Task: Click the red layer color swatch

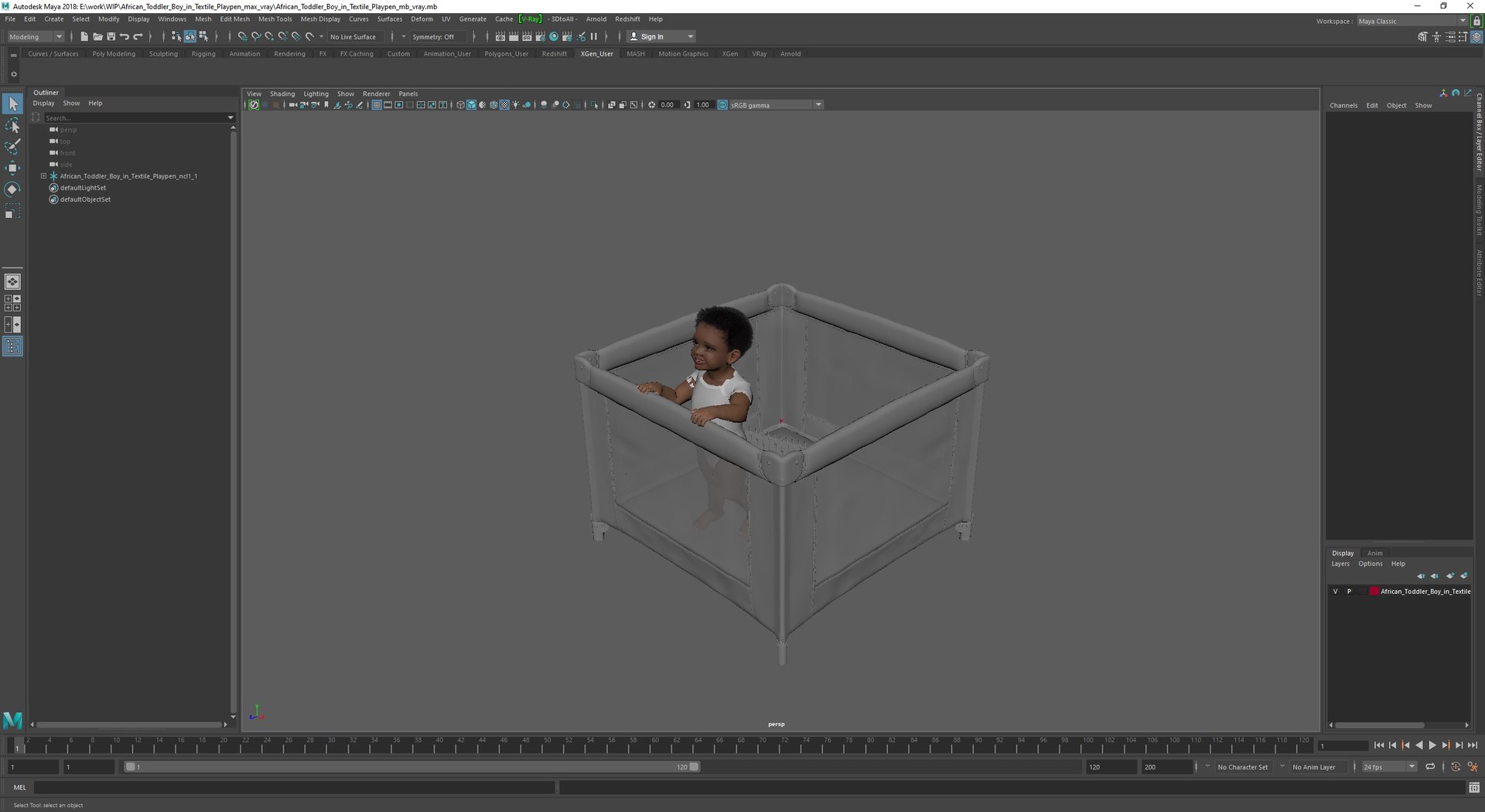Action: pyautogui.click(x=1374, y=592)
